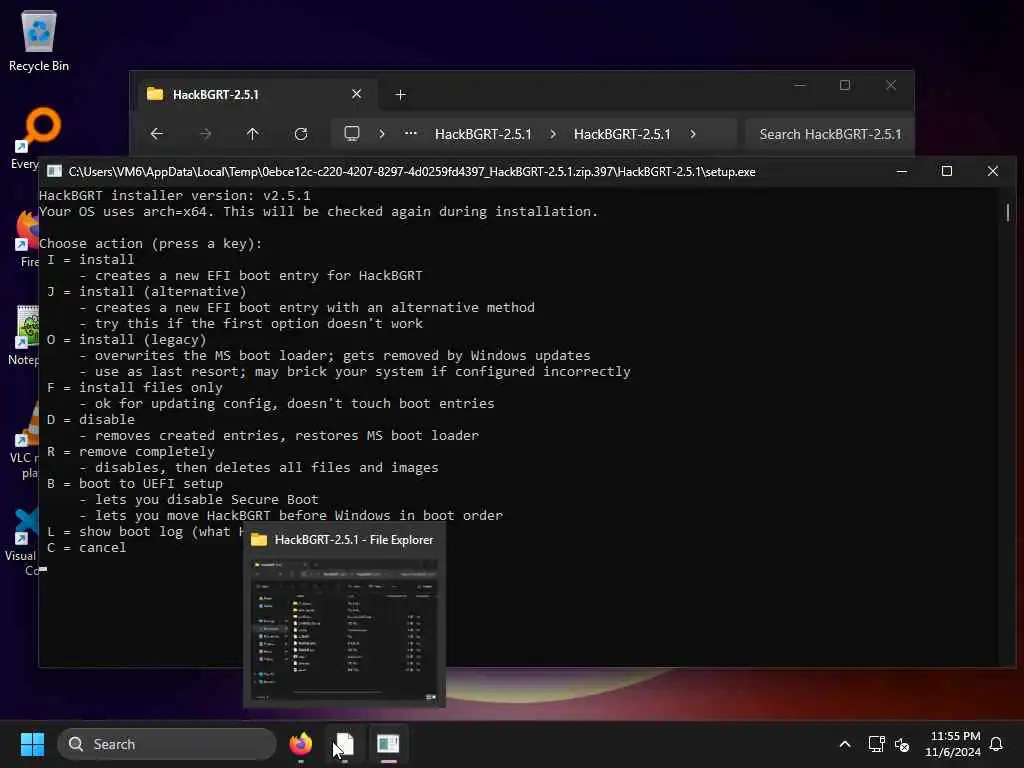Click the 'F = install files only' line

tap(135, 387)
